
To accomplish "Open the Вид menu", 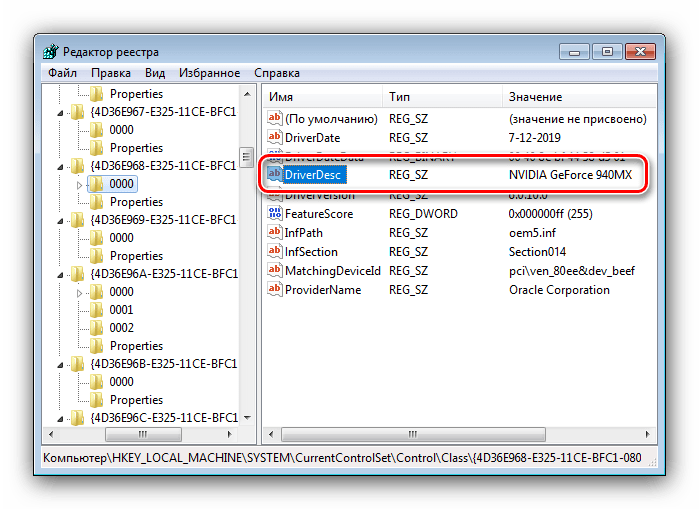I will point(155,73).
